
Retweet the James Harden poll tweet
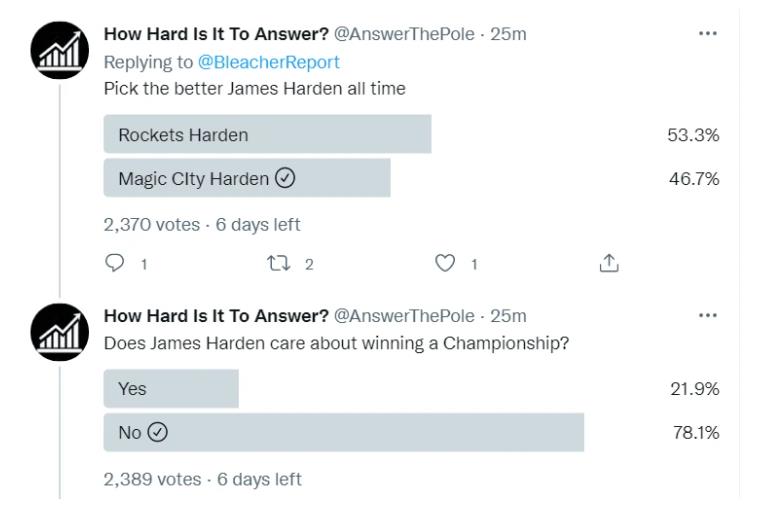(277, 264)
